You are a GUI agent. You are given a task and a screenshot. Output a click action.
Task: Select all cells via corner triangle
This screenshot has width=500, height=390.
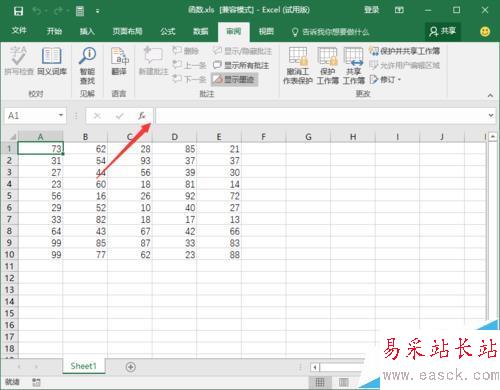coord(12,137)
